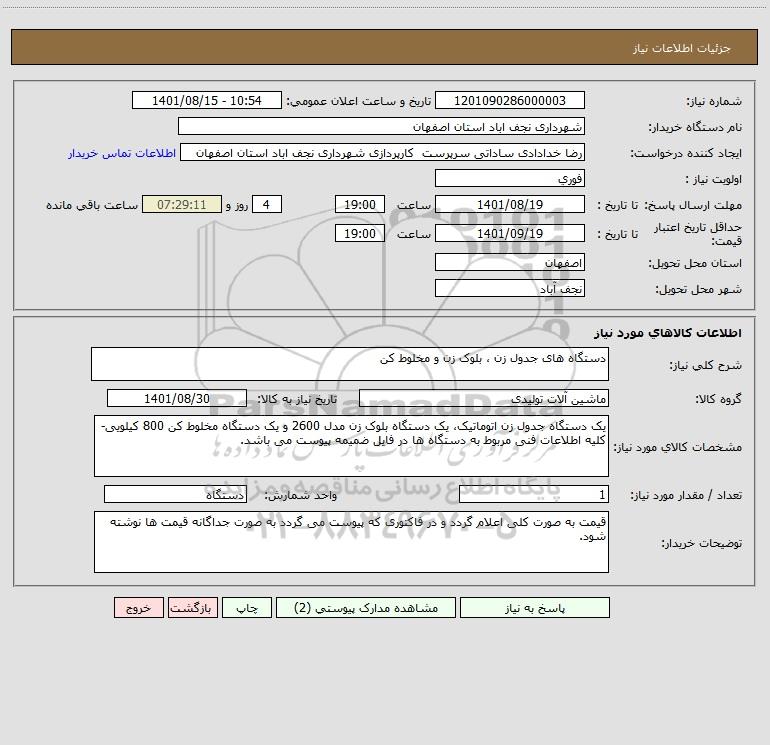Click the نام دستگاه خریدار field
The width and height of the screenshot is (770, 745).
tap(381, 127)
